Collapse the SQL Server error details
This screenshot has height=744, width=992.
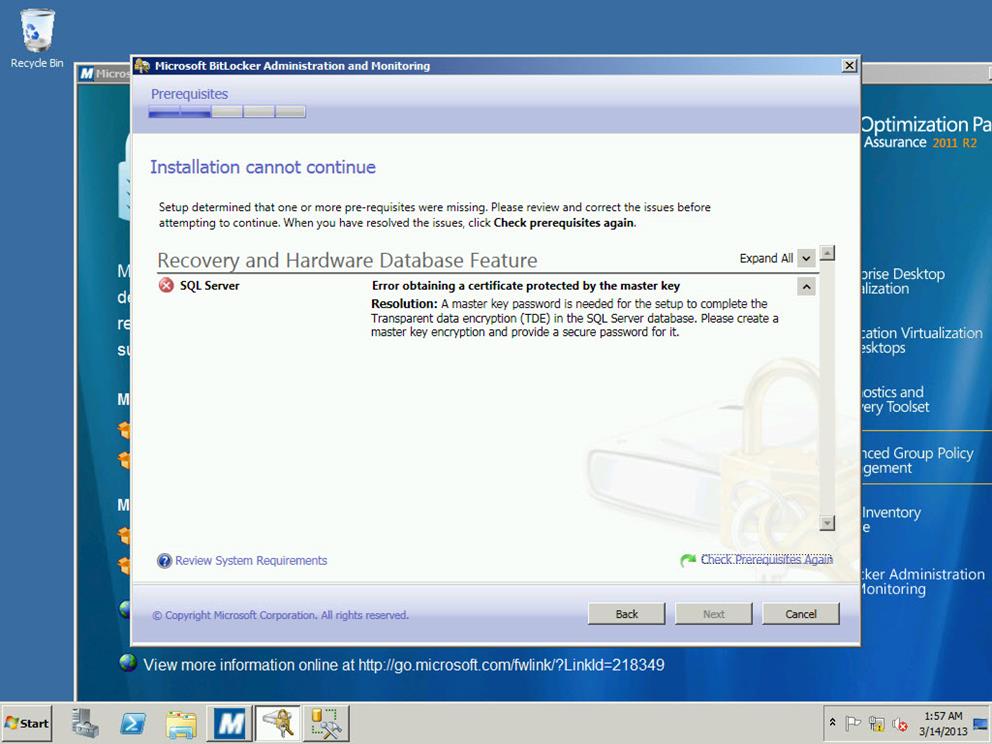coord(806,287)
